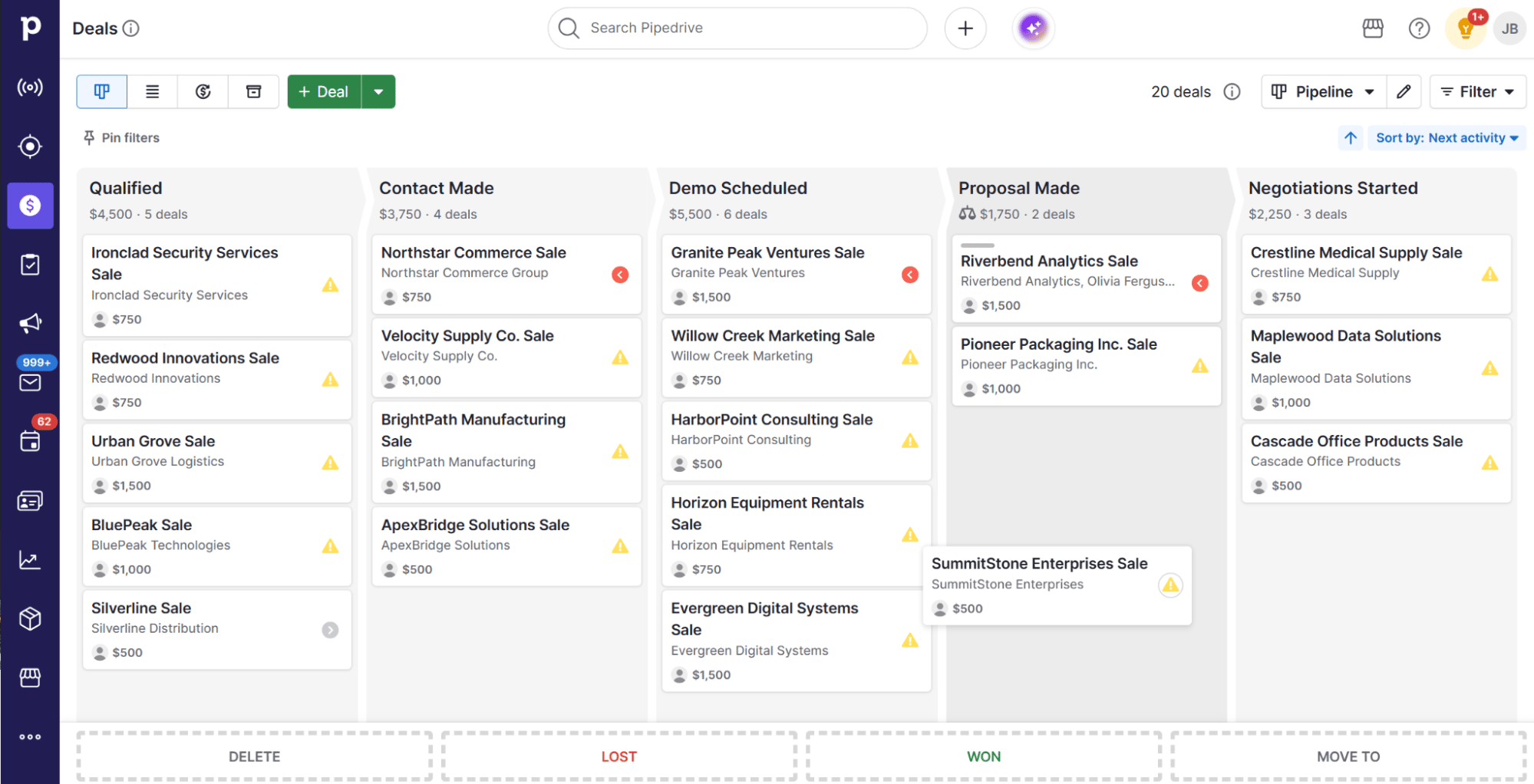This screenshot has height=784, width=1534.
Task: Open the Leads inbox radar icon
Action: pyautogui.click(x=30, y=87)
